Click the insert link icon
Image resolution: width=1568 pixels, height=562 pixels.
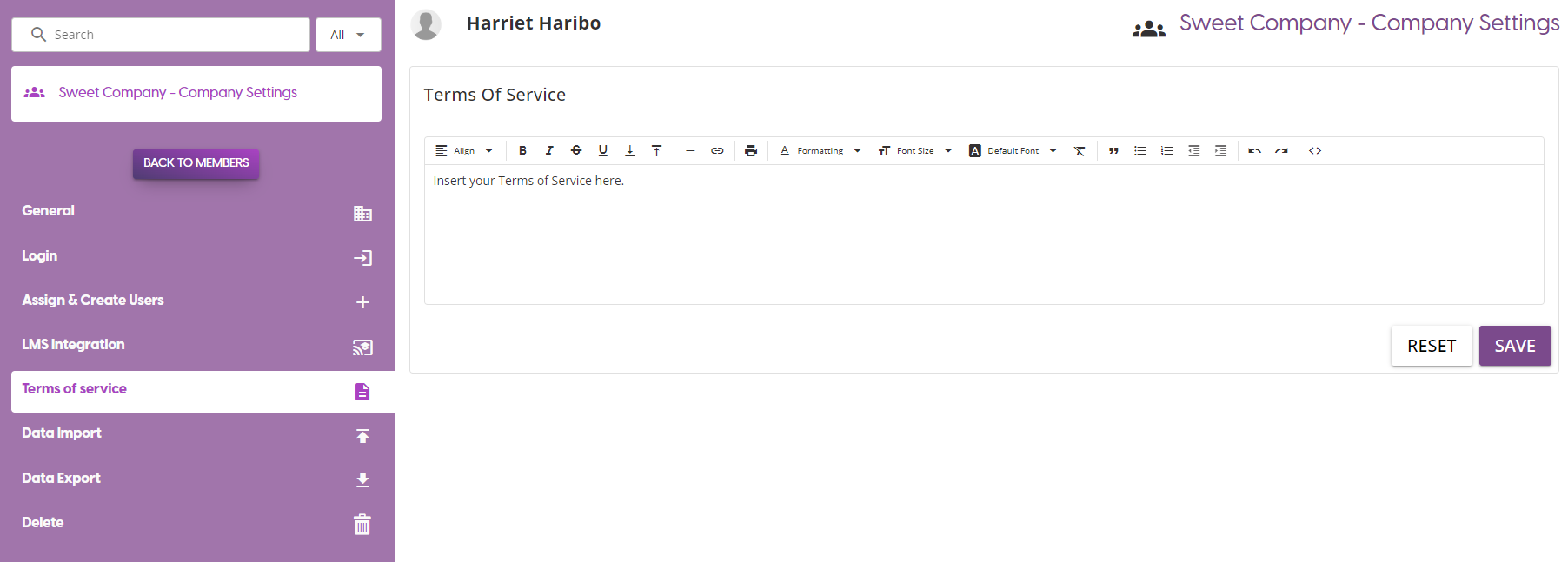pyautogui.click(x=717, y=151)
